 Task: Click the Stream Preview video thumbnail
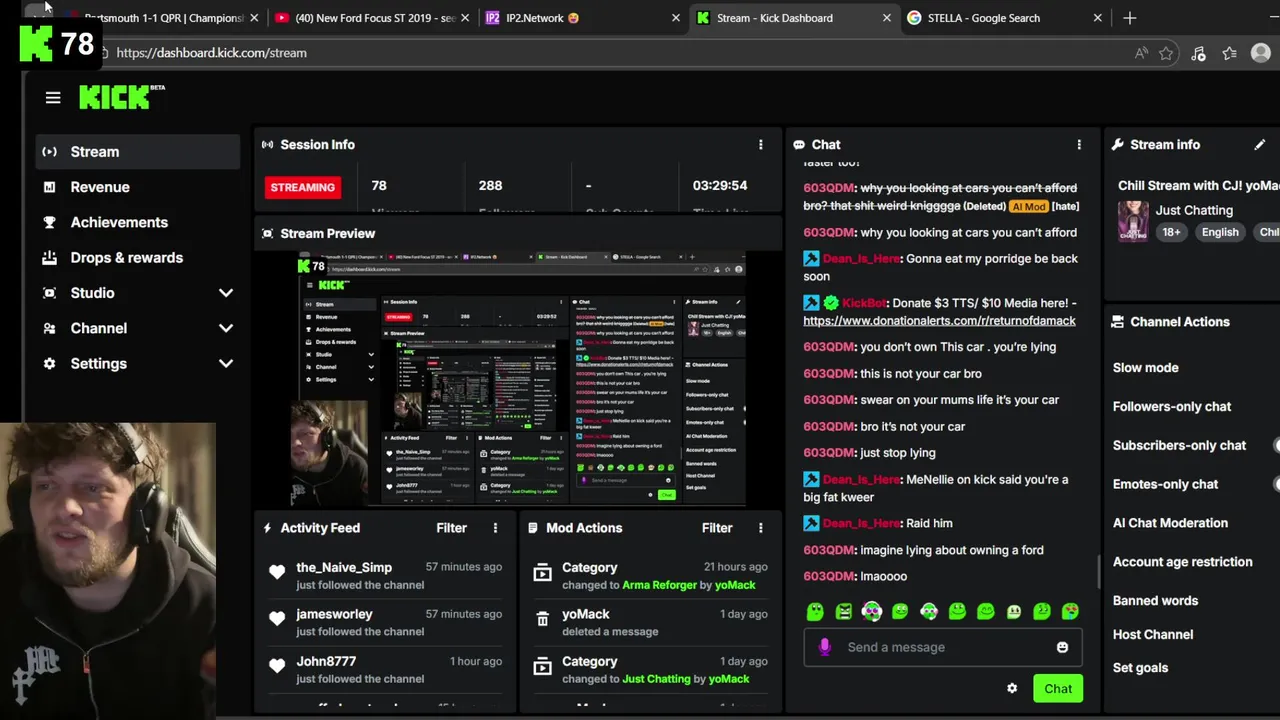pos(518,380)
